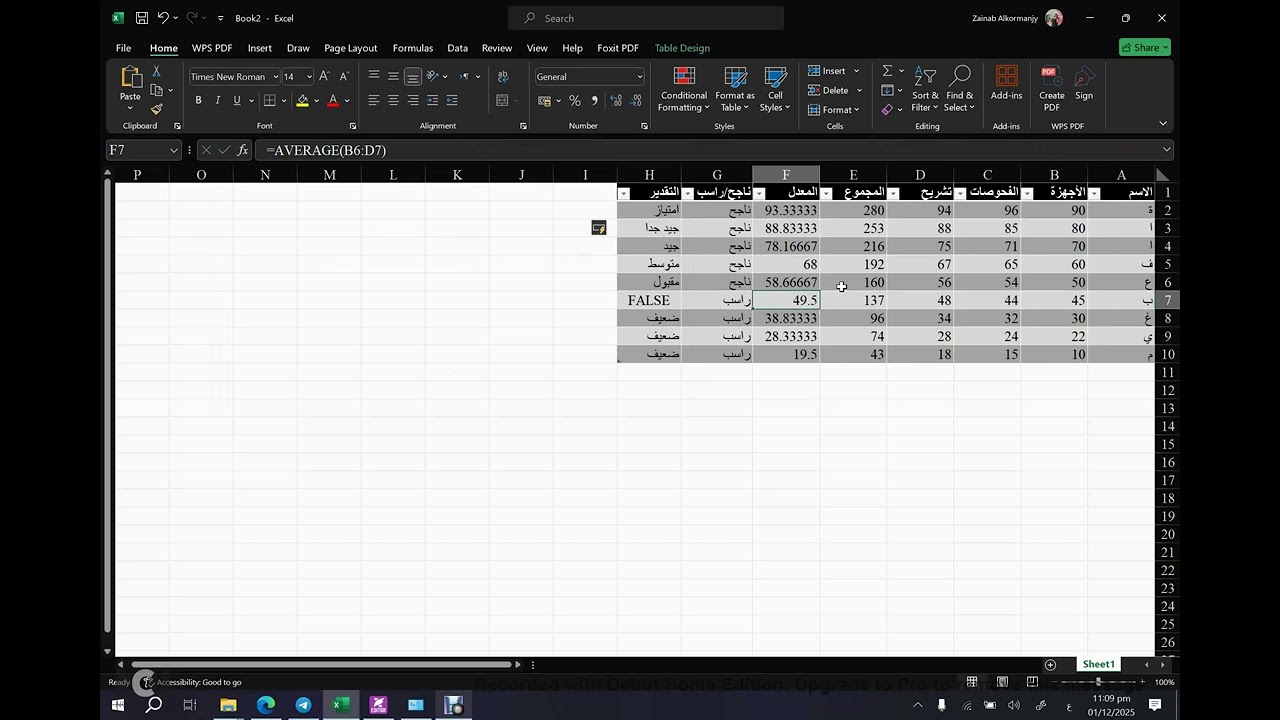Open the Name Box dropdown arrow
Image resolution: width=1280 pixels, height=720 pixels.
point(173,150)
